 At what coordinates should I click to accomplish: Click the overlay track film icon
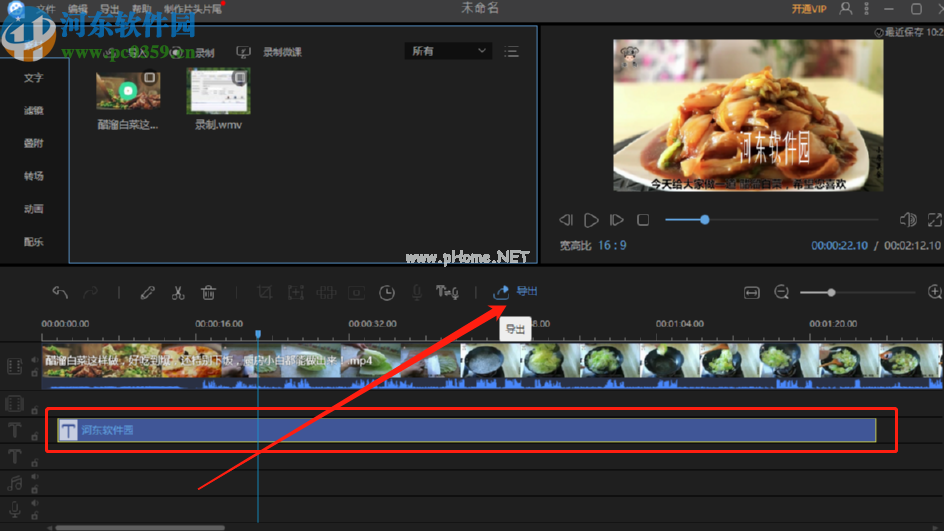[x=14, y=403]
